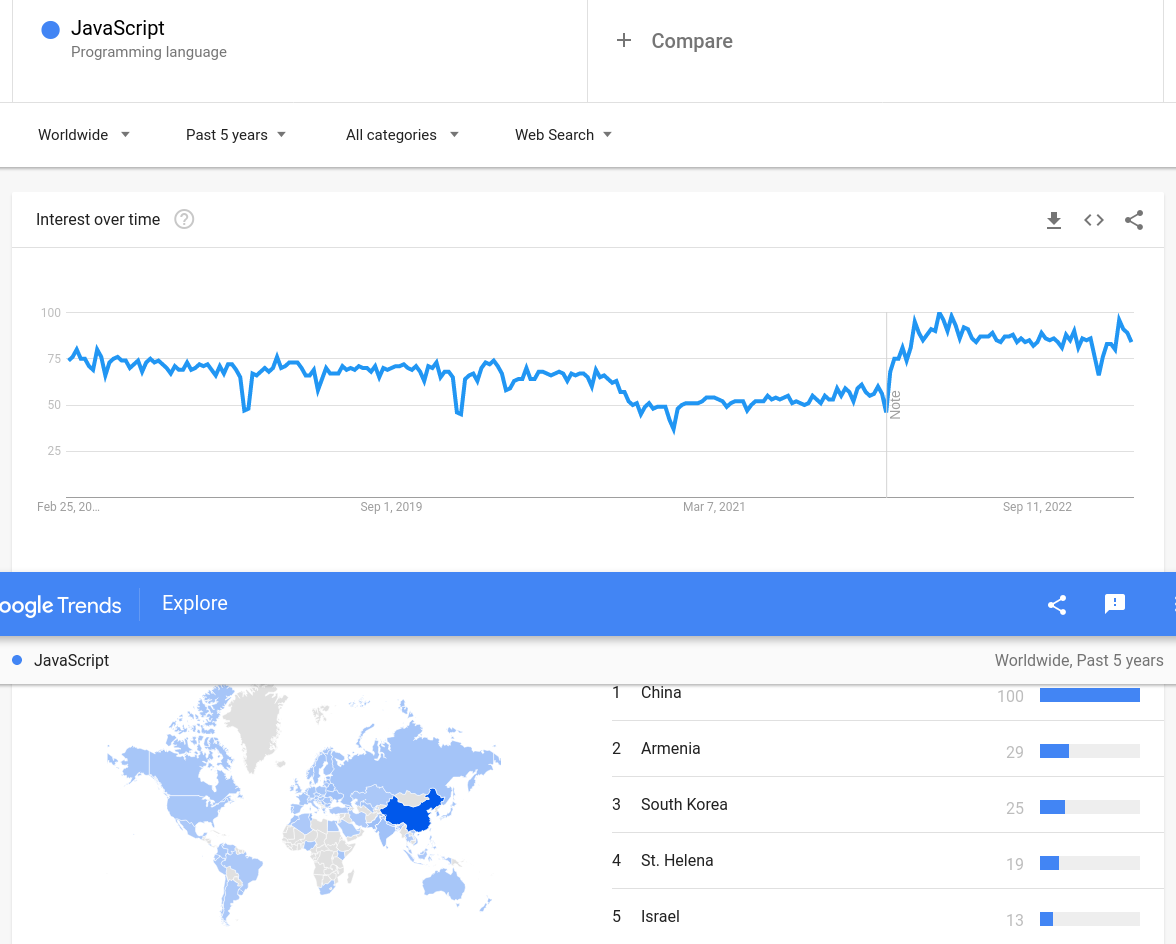Open the send feedback icon
The image size is (1176, 944).
1115,604
